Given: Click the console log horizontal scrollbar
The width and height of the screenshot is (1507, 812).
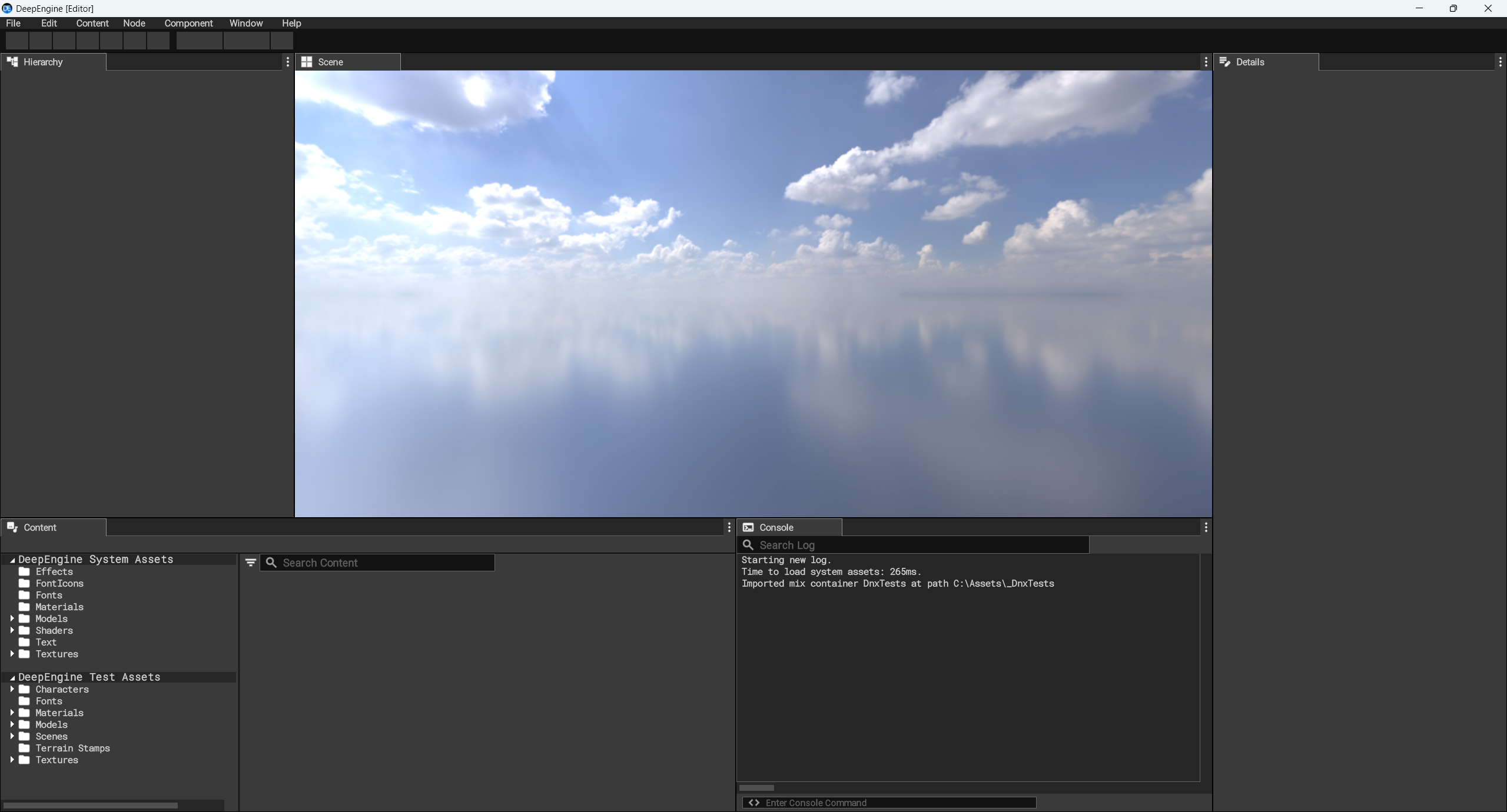Looking at the screenshot, I should pos(756,788).
